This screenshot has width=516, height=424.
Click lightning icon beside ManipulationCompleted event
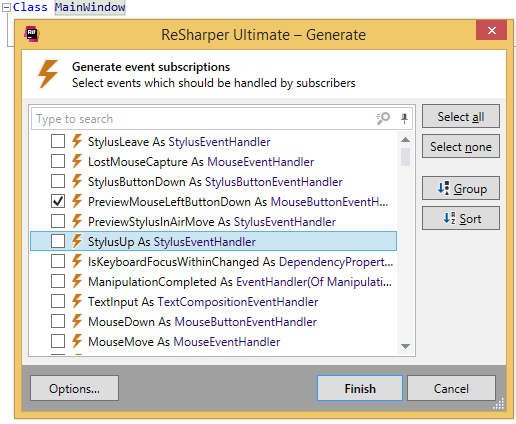coord(77,281)
